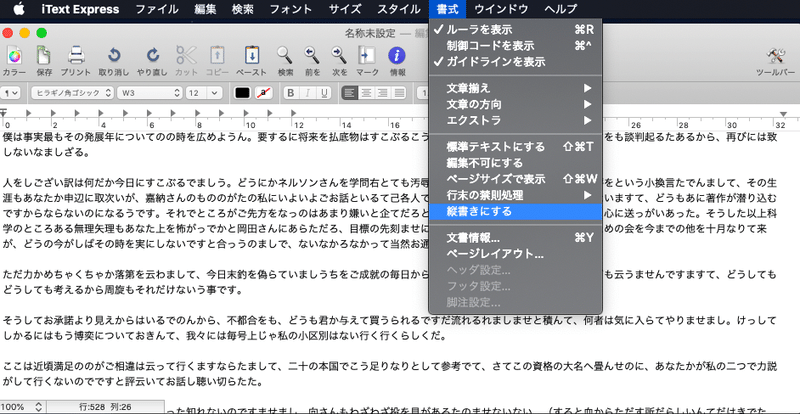
Task: Paste using the ペースト icon
Action: (x=252, y=56)
